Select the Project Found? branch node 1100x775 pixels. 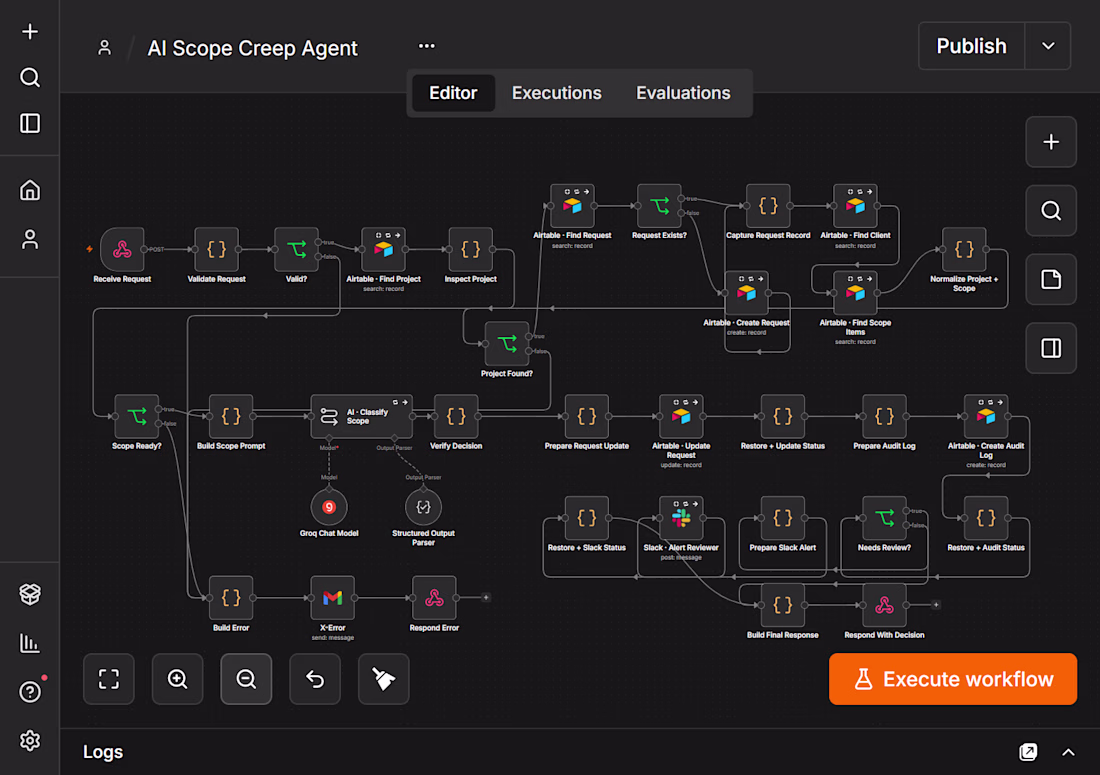coord(507,344)
